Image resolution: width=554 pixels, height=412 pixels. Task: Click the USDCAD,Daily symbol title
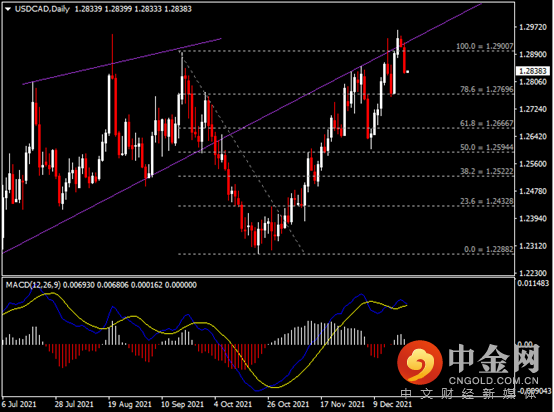(x=42, y=9)
